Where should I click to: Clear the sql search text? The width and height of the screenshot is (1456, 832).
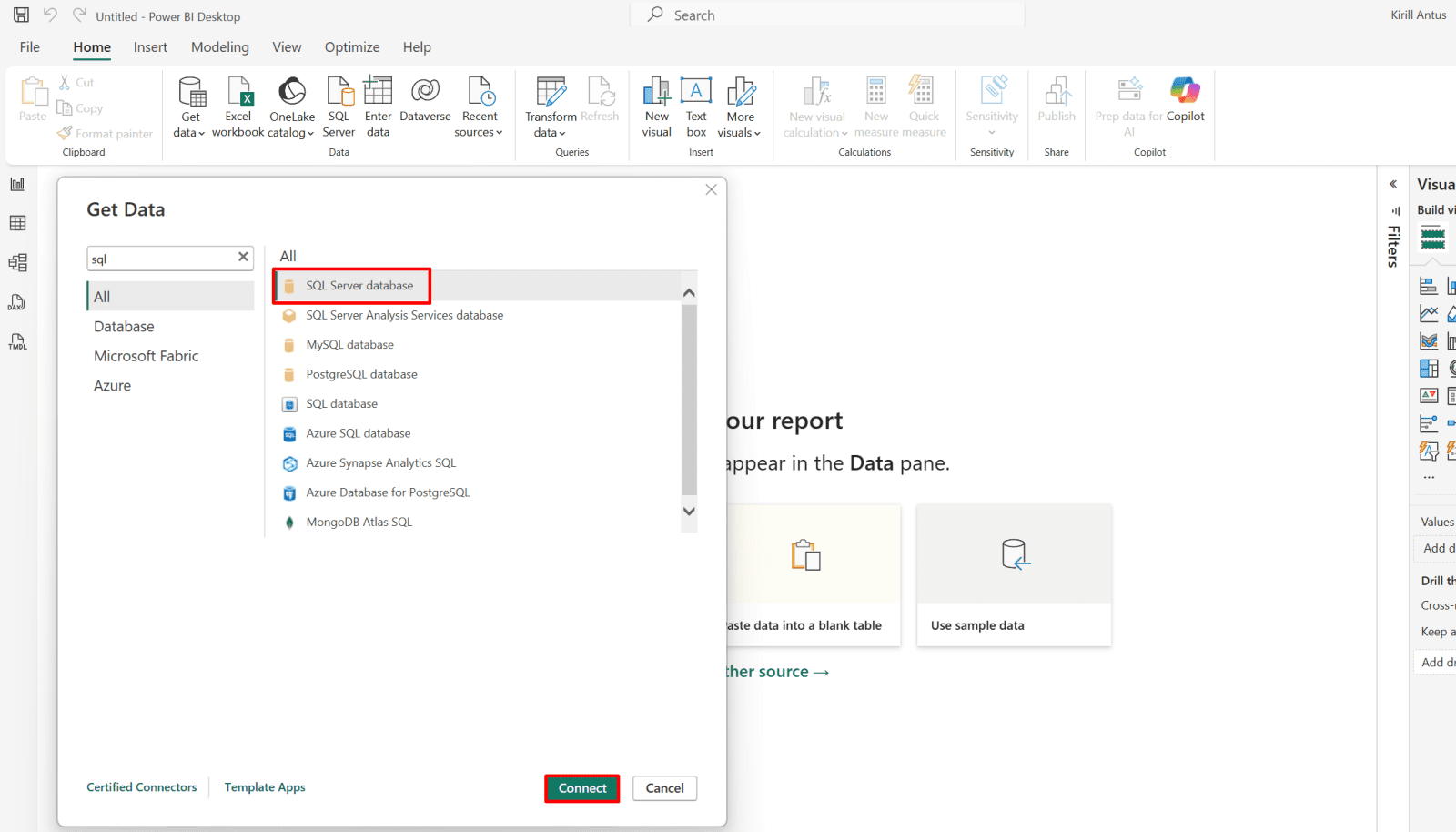click(x=243, y=258)
